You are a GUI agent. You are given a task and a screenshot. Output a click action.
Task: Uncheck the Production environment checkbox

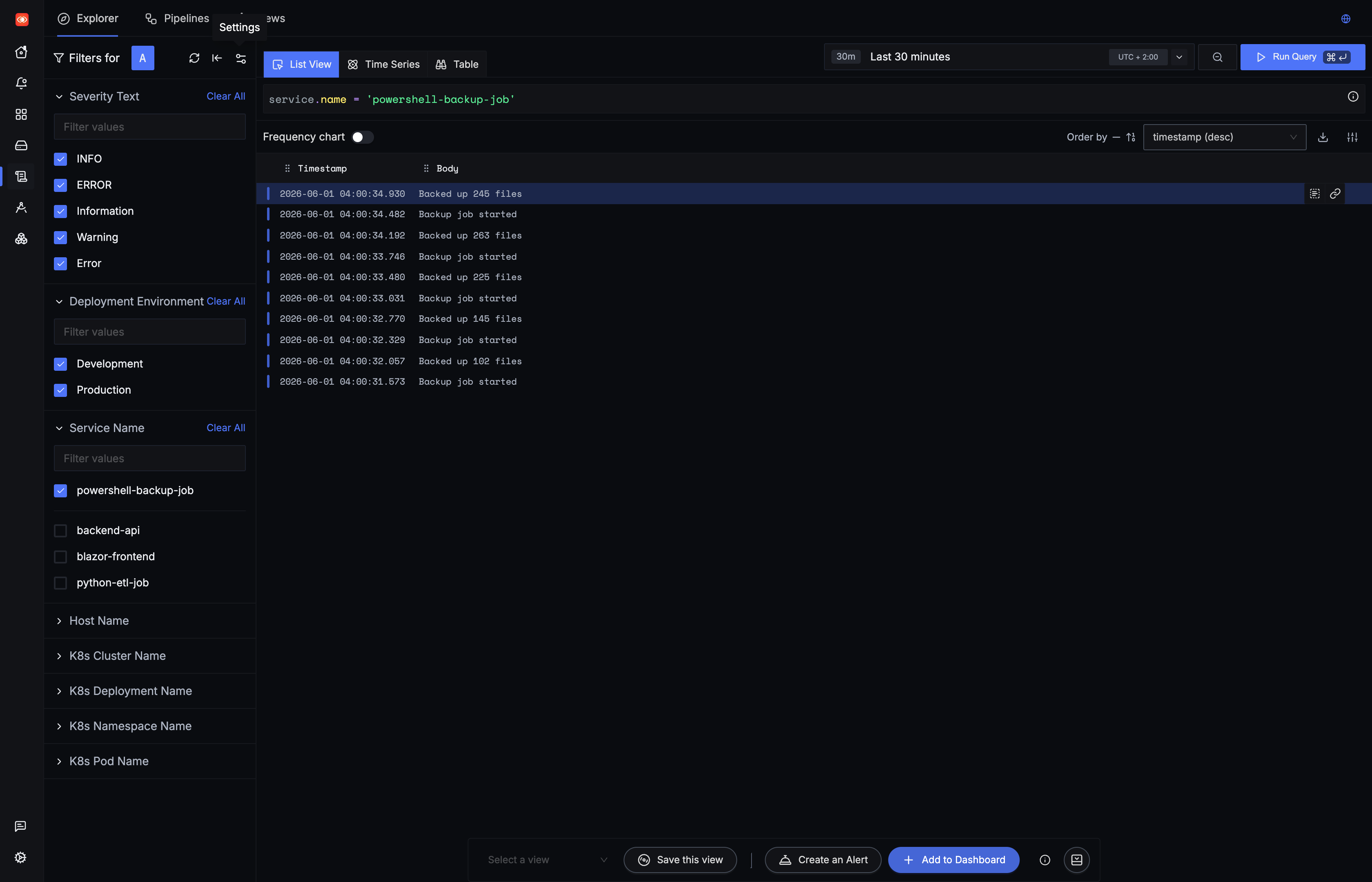pos(60,390)
